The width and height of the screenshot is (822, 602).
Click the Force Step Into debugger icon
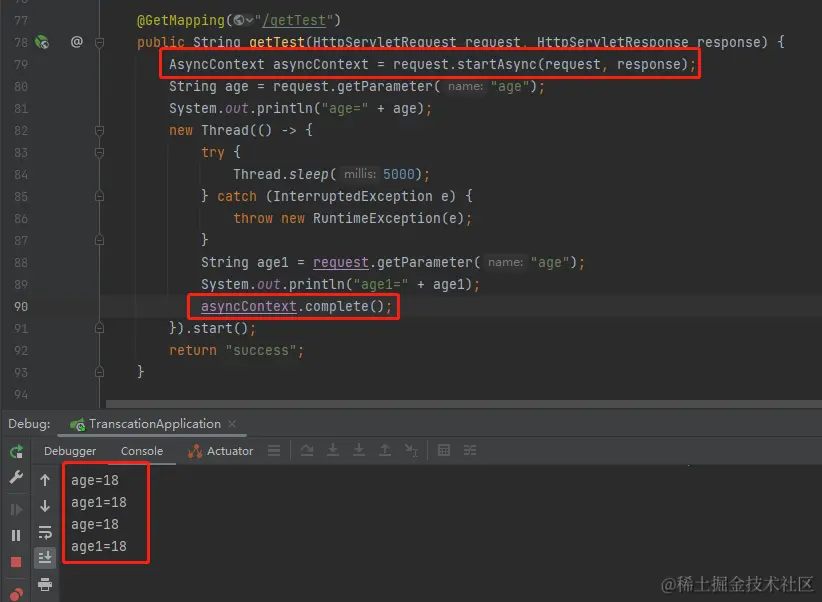(359, 450)
